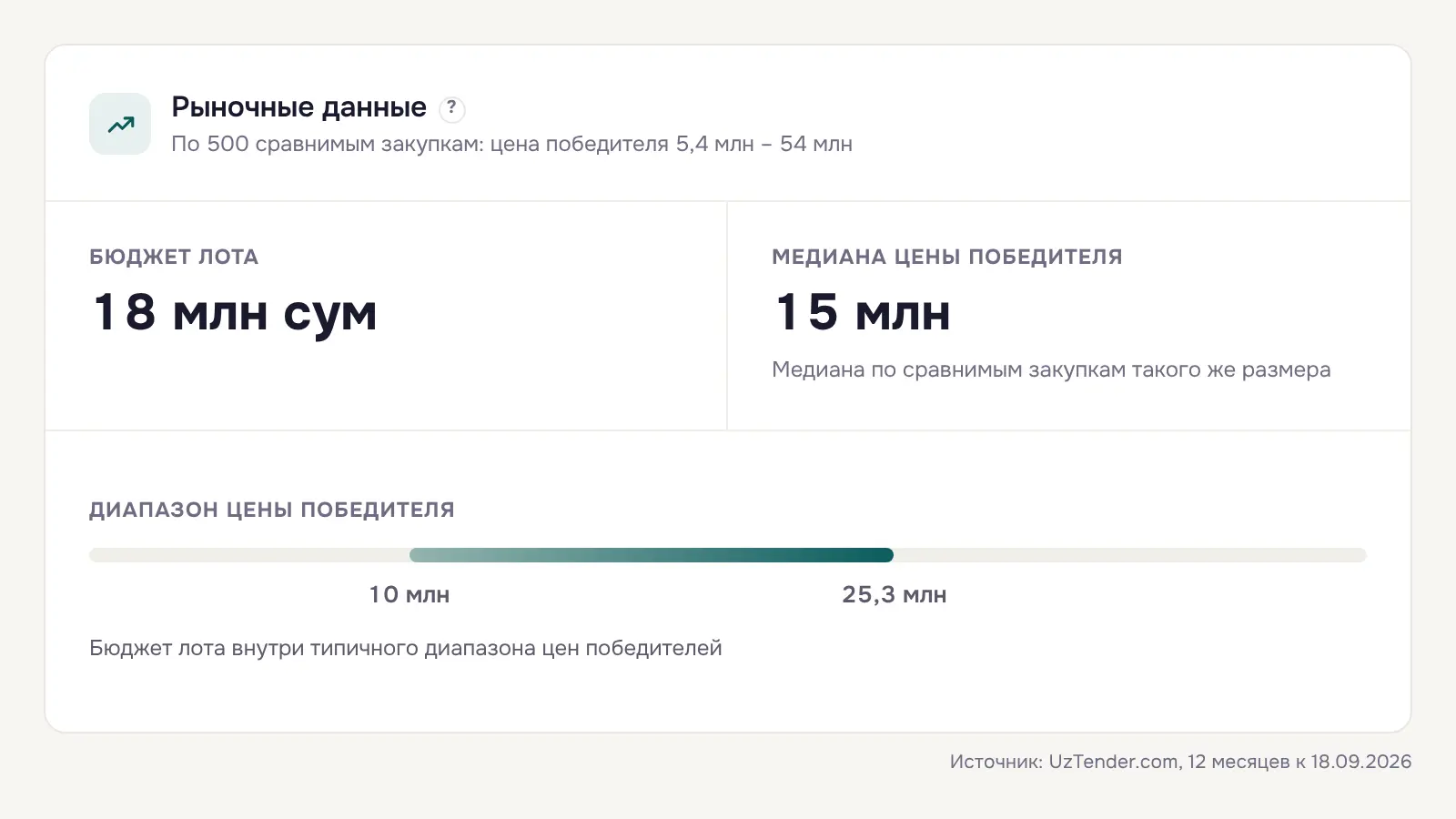Image resolution: width=1456 pixels, height=819 pixels.
Task: Click the '18 млн сум' budget value
Action: [x=235, y=313]
